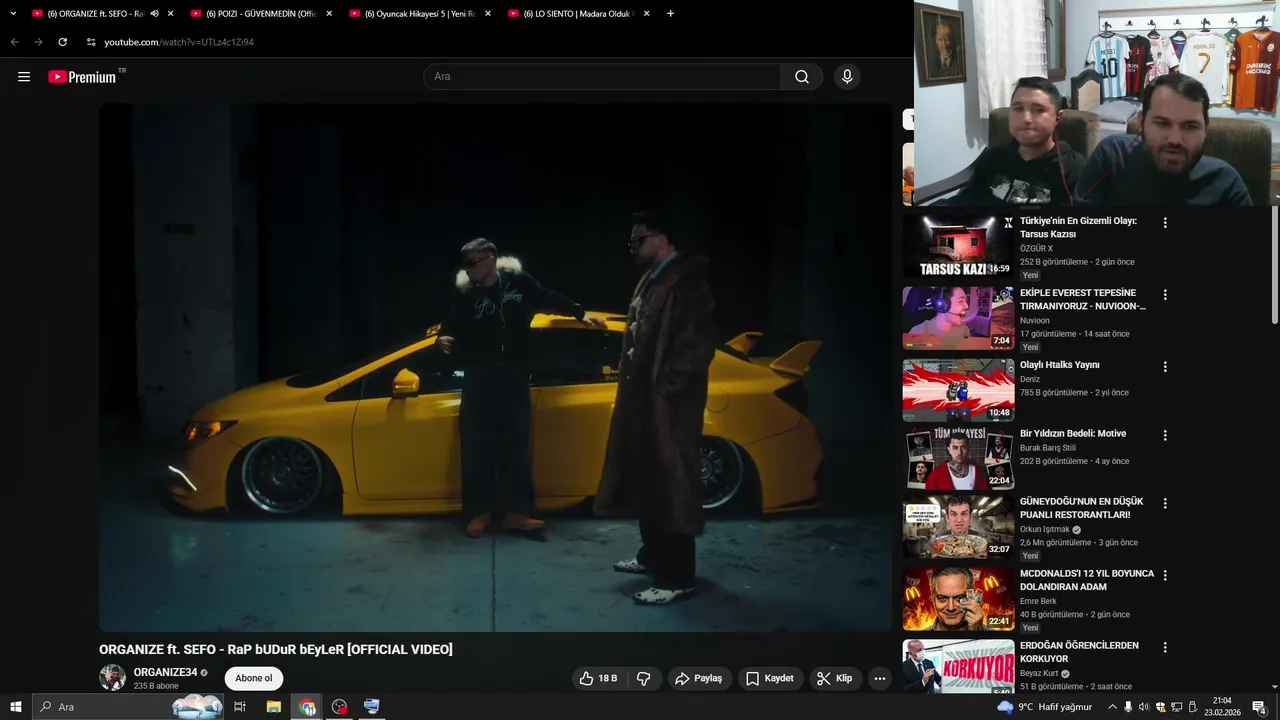Open options menu for Tarsus Kazısı video

pyautogui.click(x=1165, y=223)
